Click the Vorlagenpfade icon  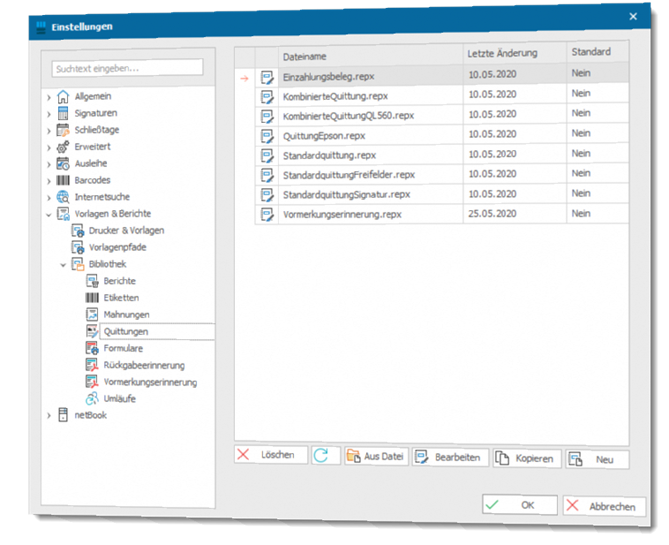click(x=78, y=248)
